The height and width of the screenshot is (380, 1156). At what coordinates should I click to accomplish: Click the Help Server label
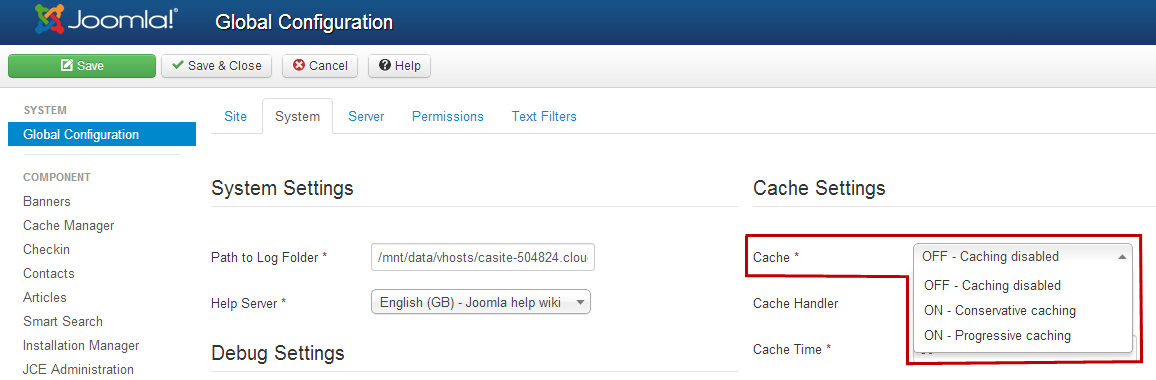(x=248, y=303)
